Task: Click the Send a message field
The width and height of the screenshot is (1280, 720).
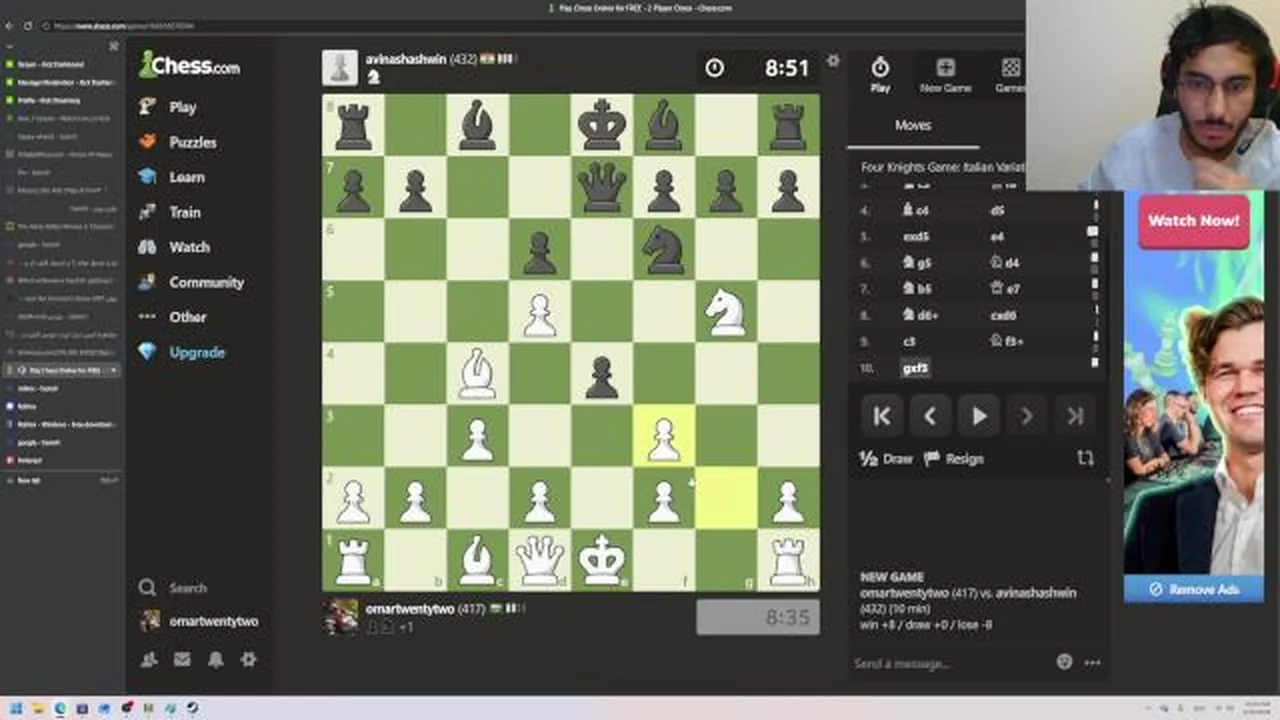Action: click(x=950, y=663)
